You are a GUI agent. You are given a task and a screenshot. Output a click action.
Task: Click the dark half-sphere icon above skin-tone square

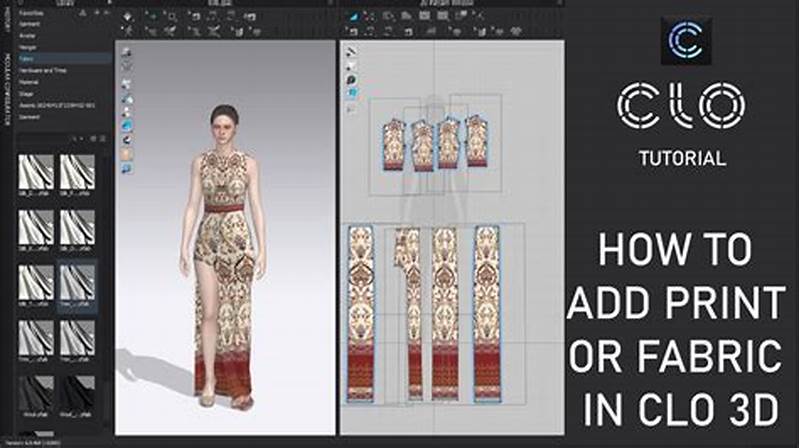(127, 139)
